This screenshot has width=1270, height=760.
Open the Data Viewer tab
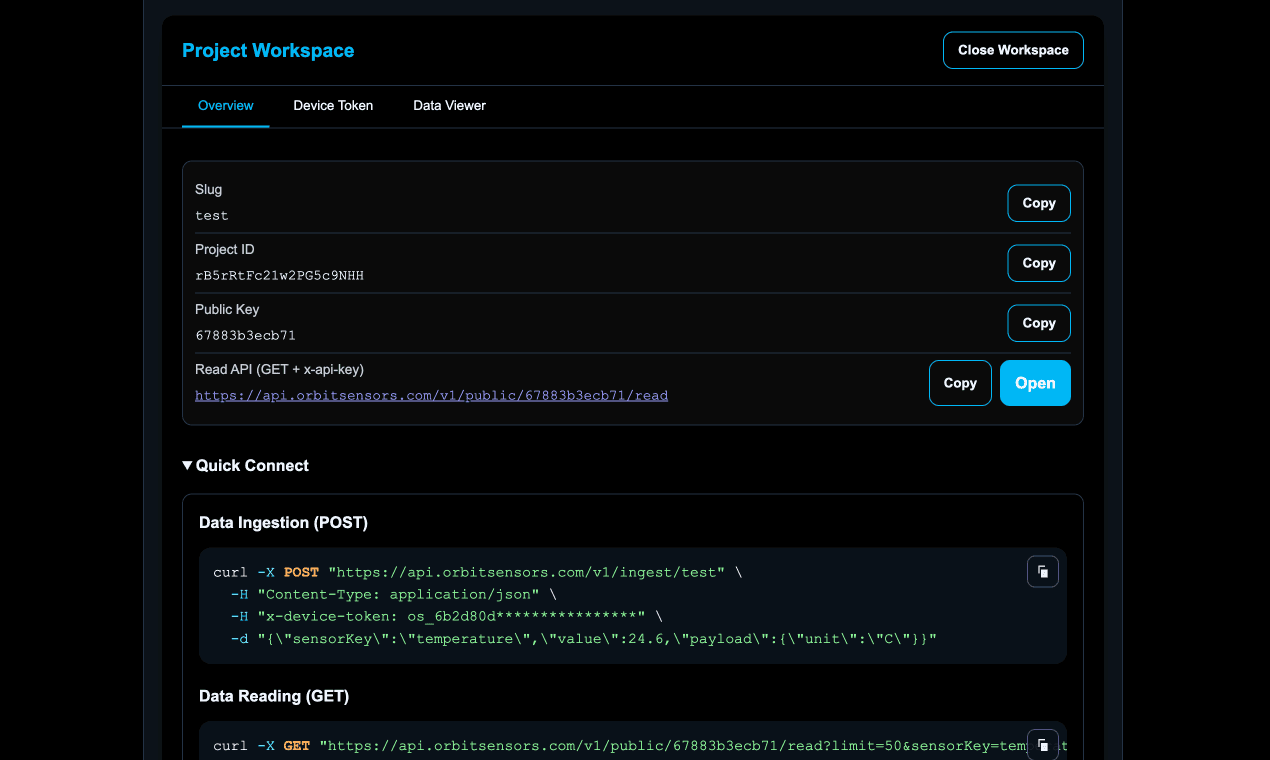coord(449,105)
